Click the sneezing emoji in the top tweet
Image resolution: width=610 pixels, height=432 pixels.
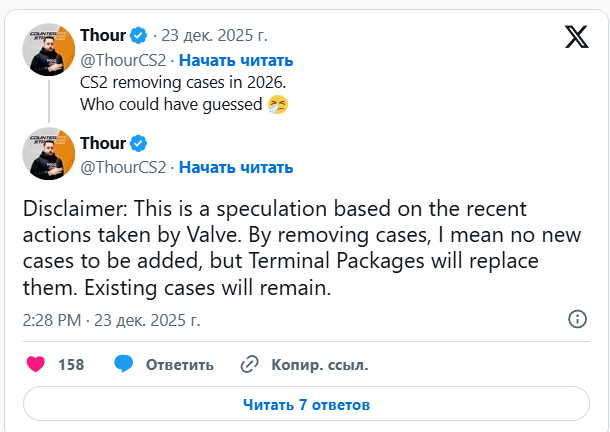278,104
